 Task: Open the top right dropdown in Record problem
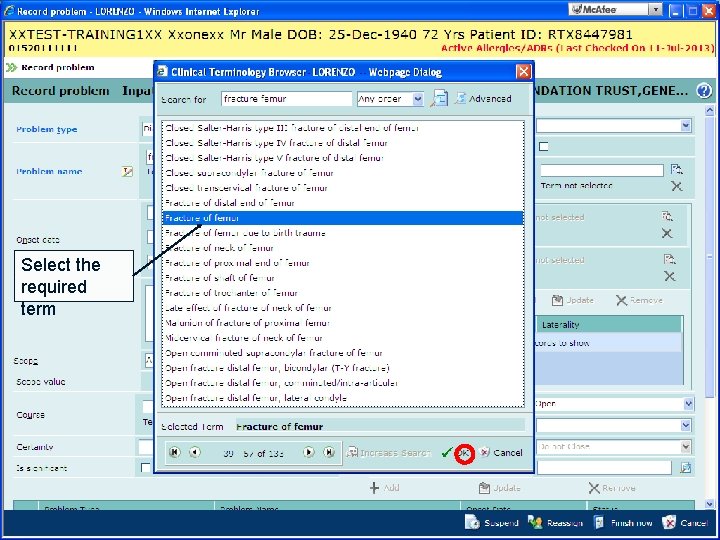(686, 125)
